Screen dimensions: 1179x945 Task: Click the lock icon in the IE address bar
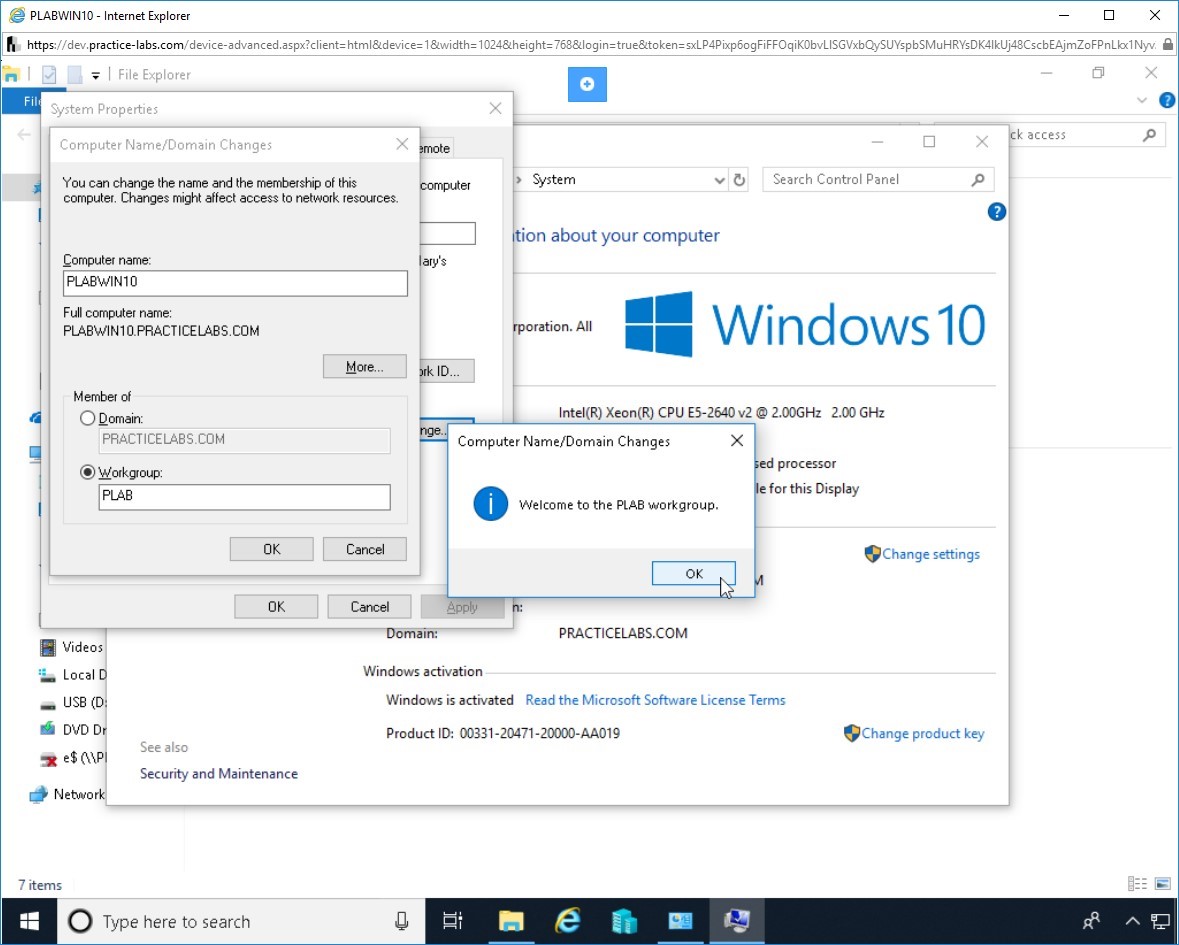pyautogui.click(x=1168, y=45)
